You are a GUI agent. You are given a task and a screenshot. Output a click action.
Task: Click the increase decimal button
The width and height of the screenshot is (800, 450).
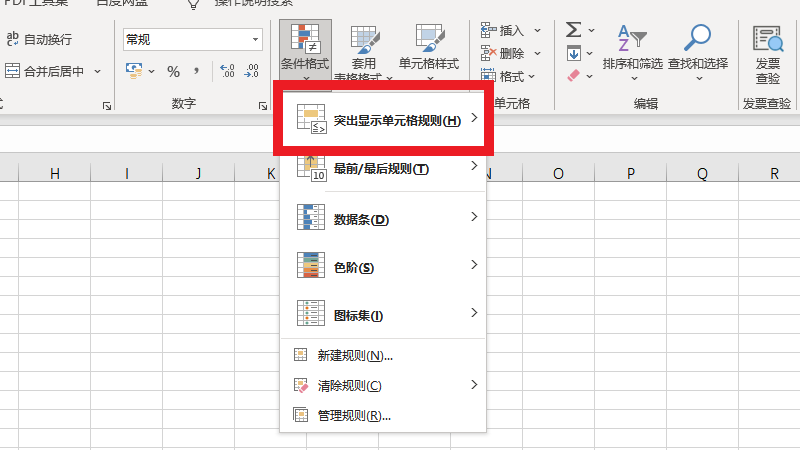226,71
